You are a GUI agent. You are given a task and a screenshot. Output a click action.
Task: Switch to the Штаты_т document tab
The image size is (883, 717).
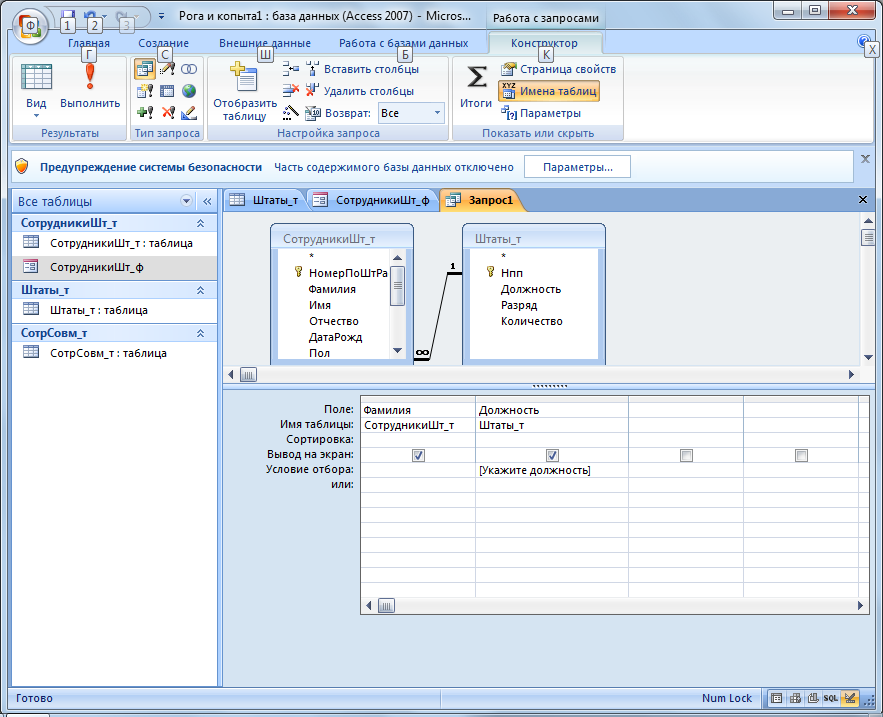coord(265,200)
